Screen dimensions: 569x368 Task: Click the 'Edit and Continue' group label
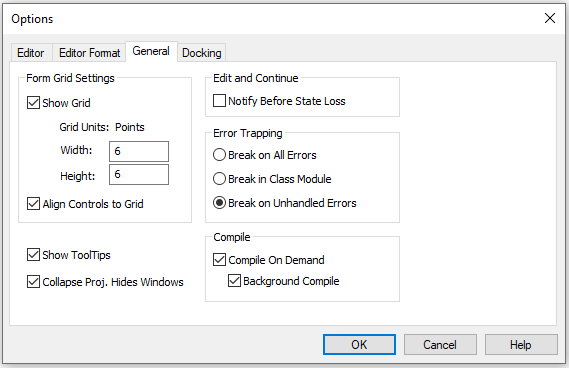[x=256, y=78]
